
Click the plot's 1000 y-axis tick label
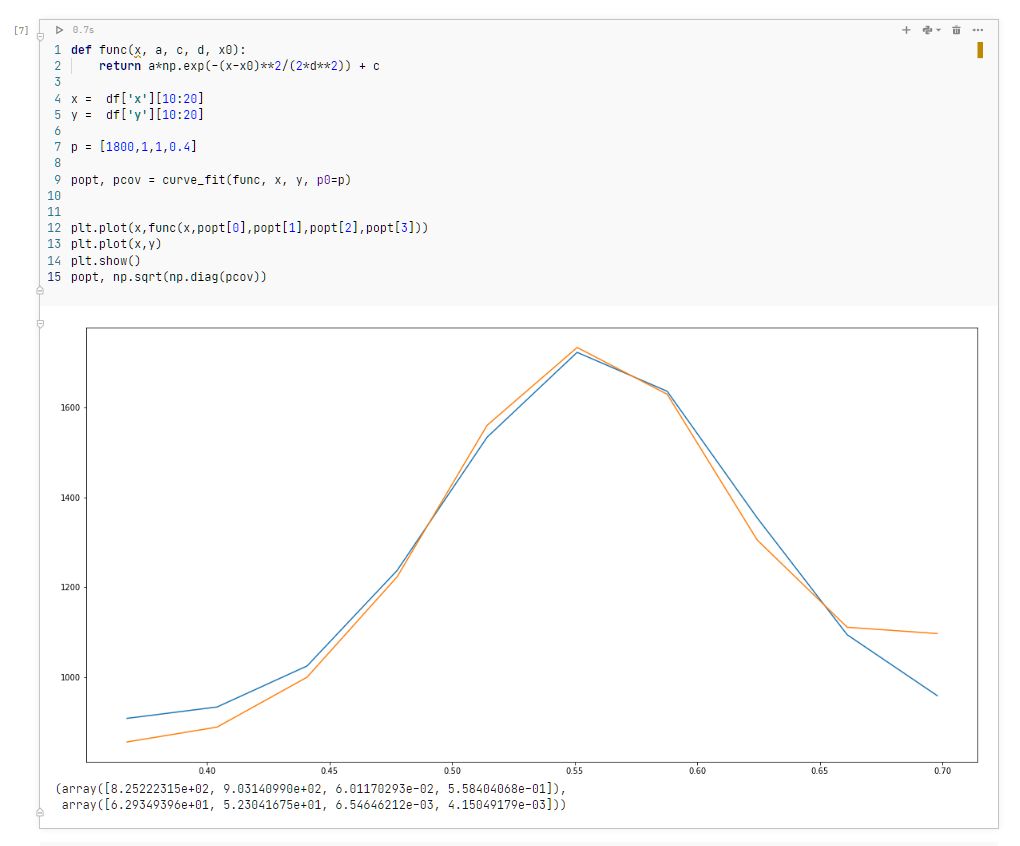point(70,677)
